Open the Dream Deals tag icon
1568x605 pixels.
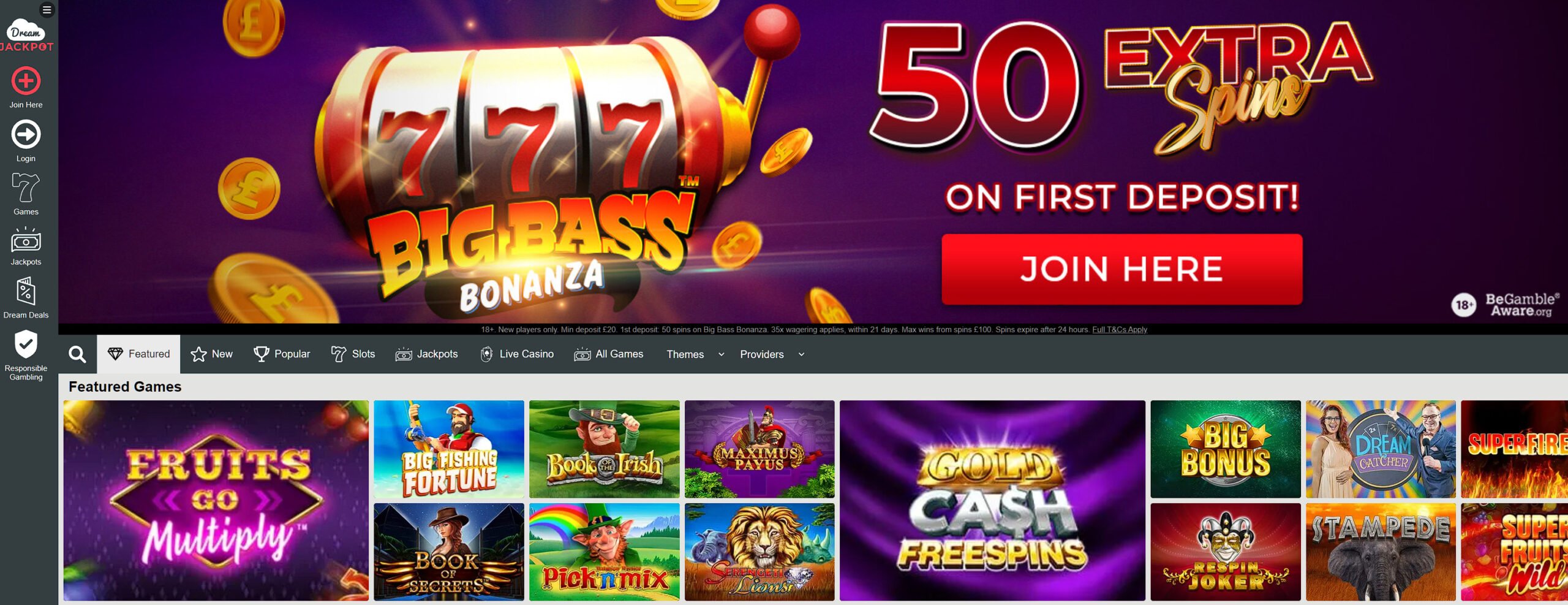click(26, 292)
